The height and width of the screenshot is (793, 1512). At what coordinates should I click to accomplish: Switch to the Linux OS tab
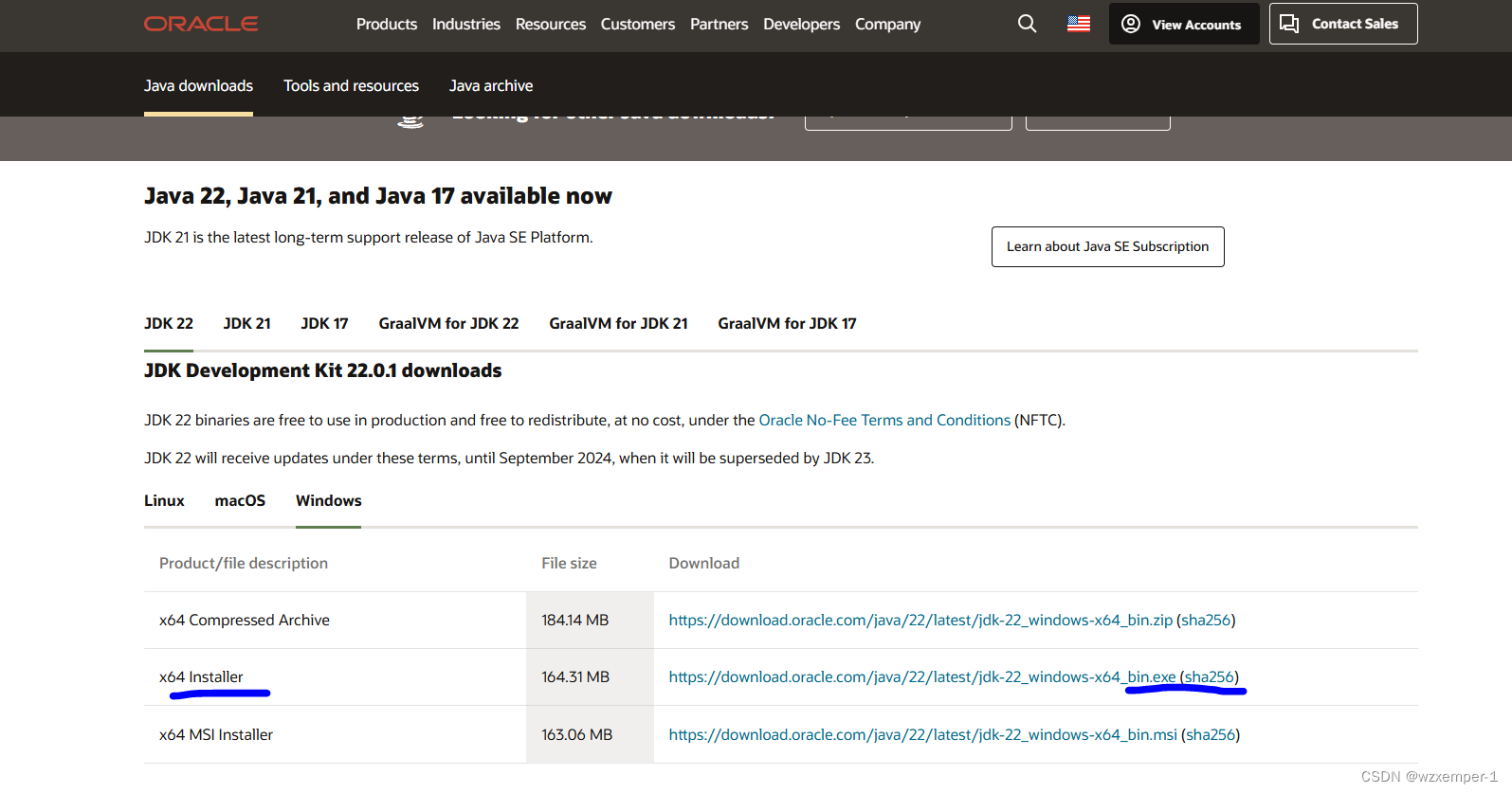(164, 500)
